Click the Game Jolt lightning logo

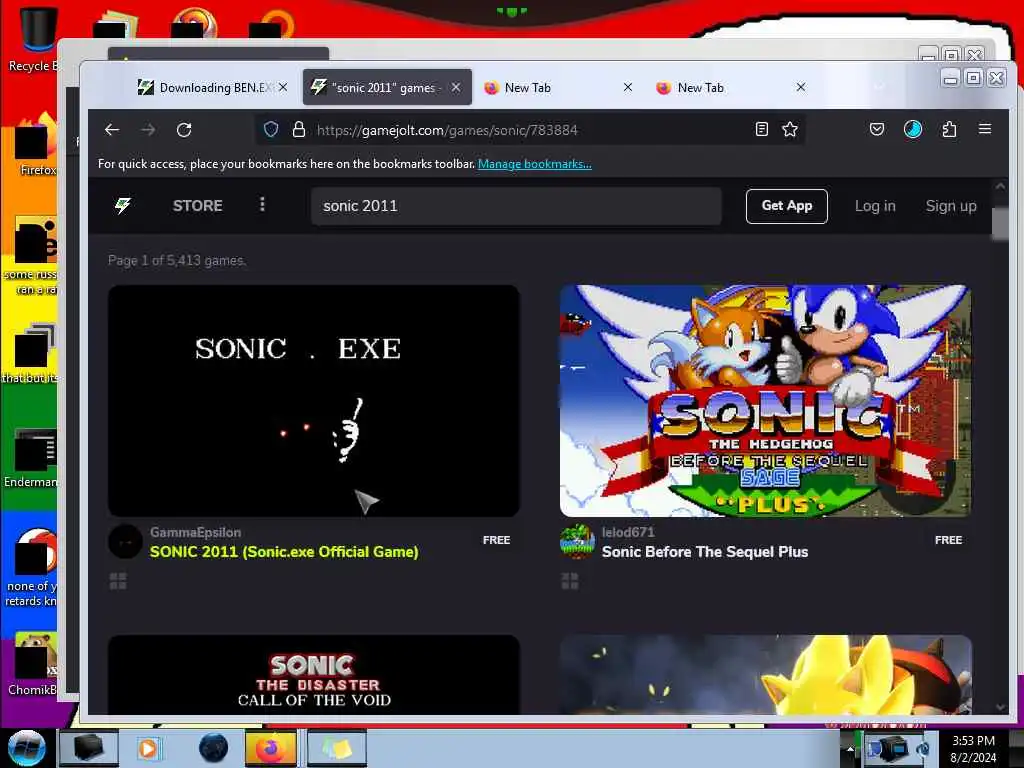coord(123,206)
